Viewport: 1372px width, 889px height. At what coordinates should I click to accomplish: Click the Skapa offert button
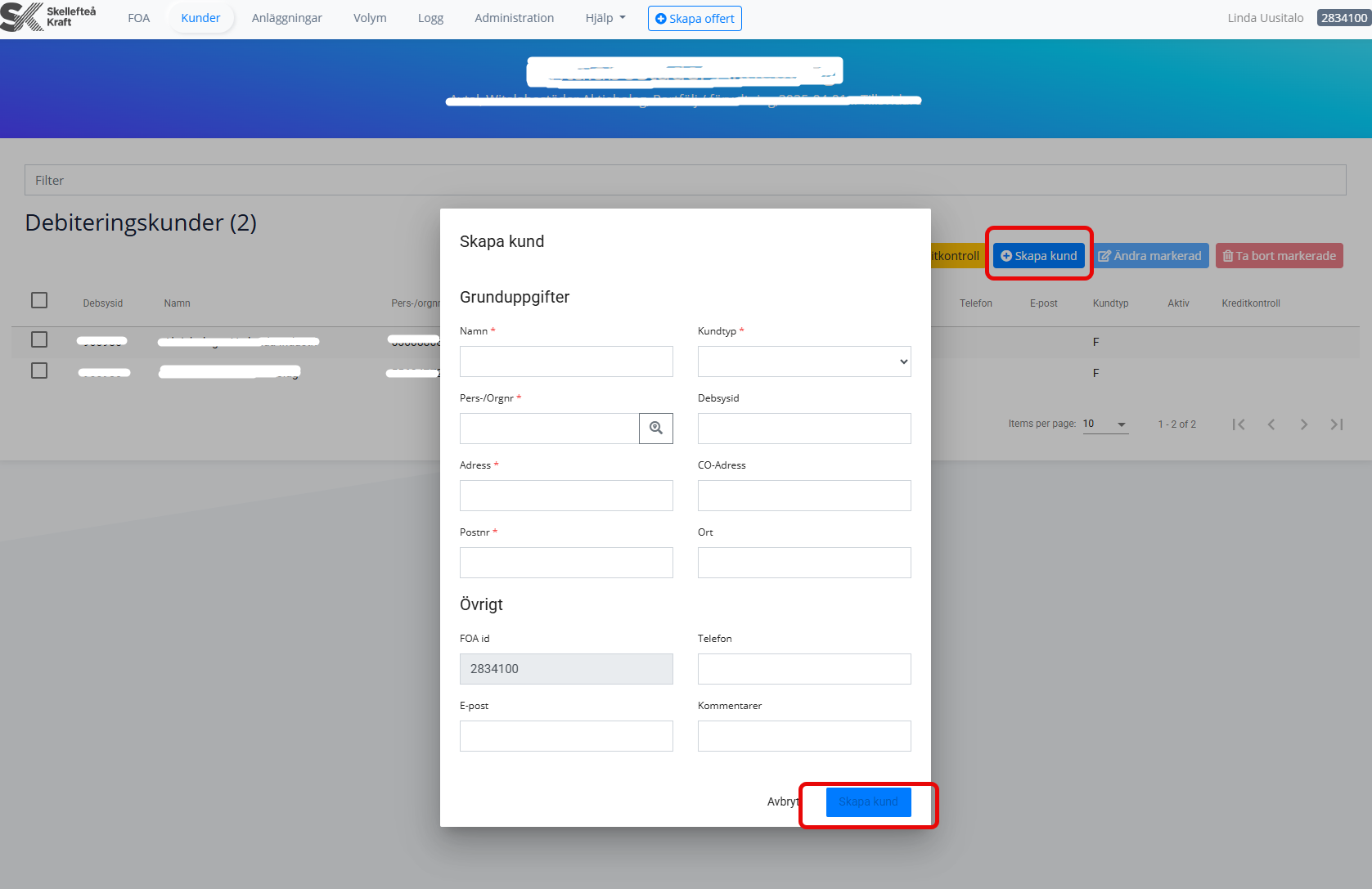(695, 18)
